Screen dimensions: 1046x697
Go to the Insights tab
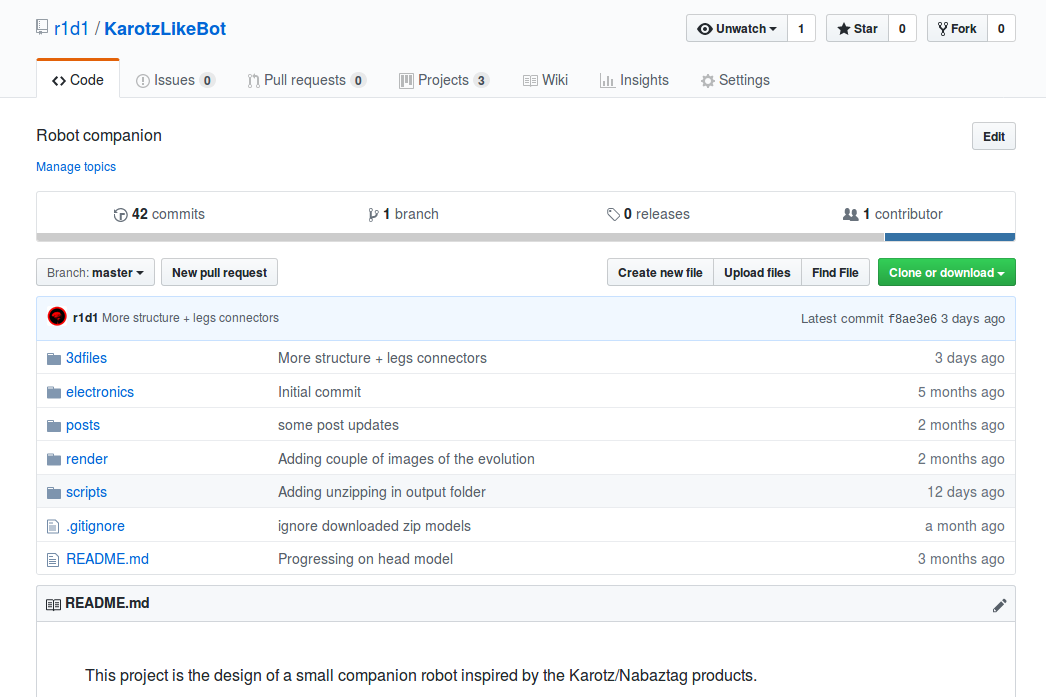pos(634,80)
